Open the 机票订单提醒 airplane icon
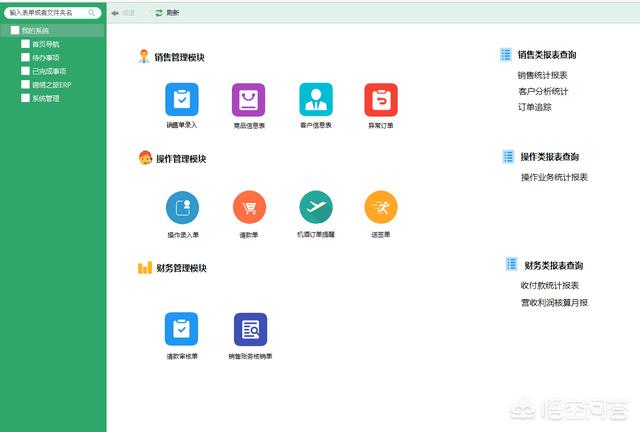Screen dimensions: 640x432 pos(316,207)
